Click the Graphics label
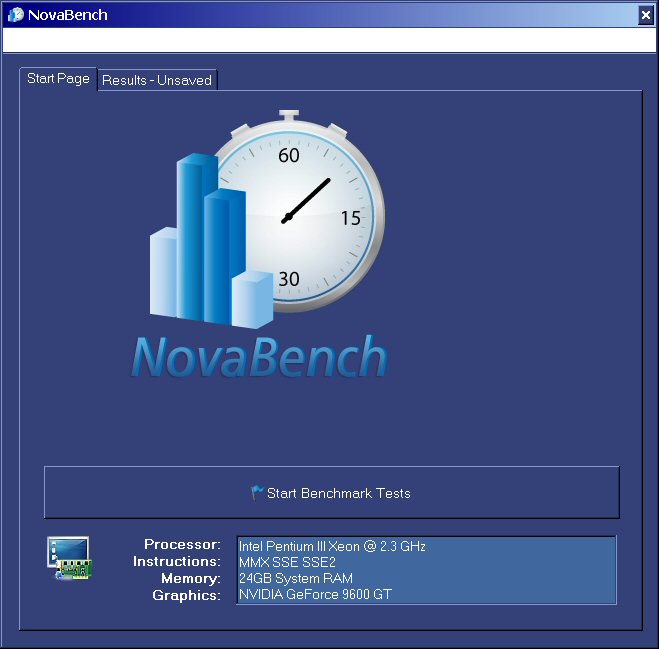659x649 pixels. [x=187, y=595]
